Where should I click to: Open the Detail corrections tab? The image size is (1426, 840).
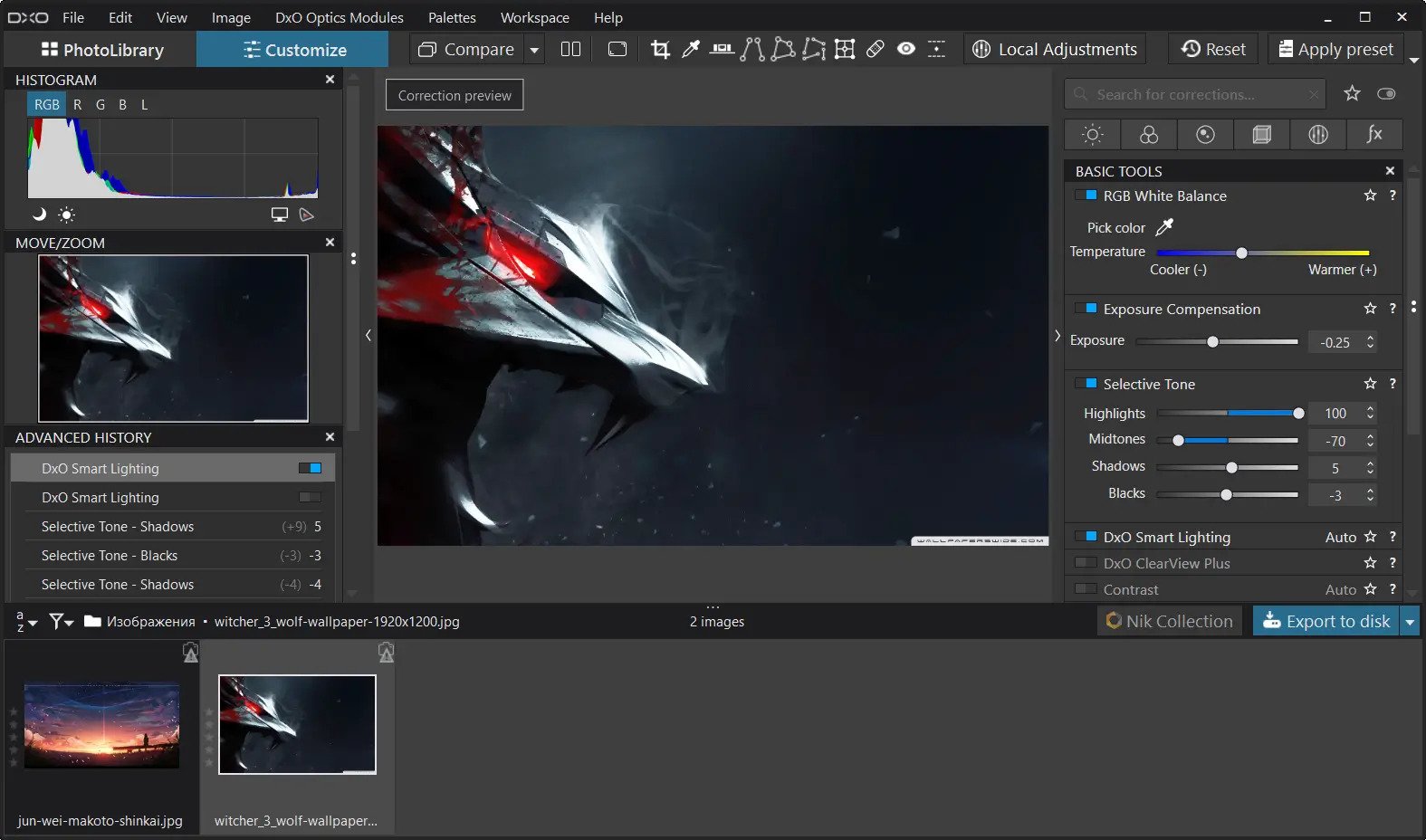(1205, 135)
